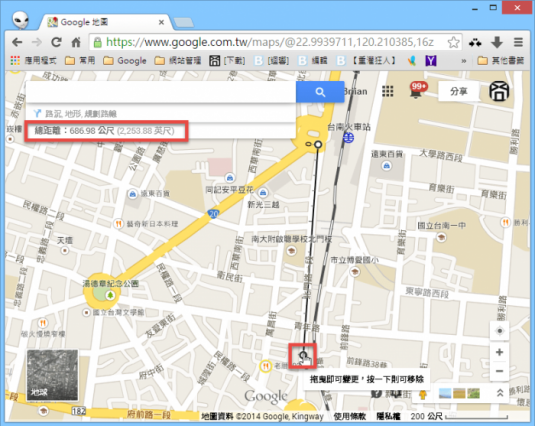This screenshot has width=535, height=426.
Task: Click the Tang Te-Chang Memorial Park tree icon
Action: 110,295
